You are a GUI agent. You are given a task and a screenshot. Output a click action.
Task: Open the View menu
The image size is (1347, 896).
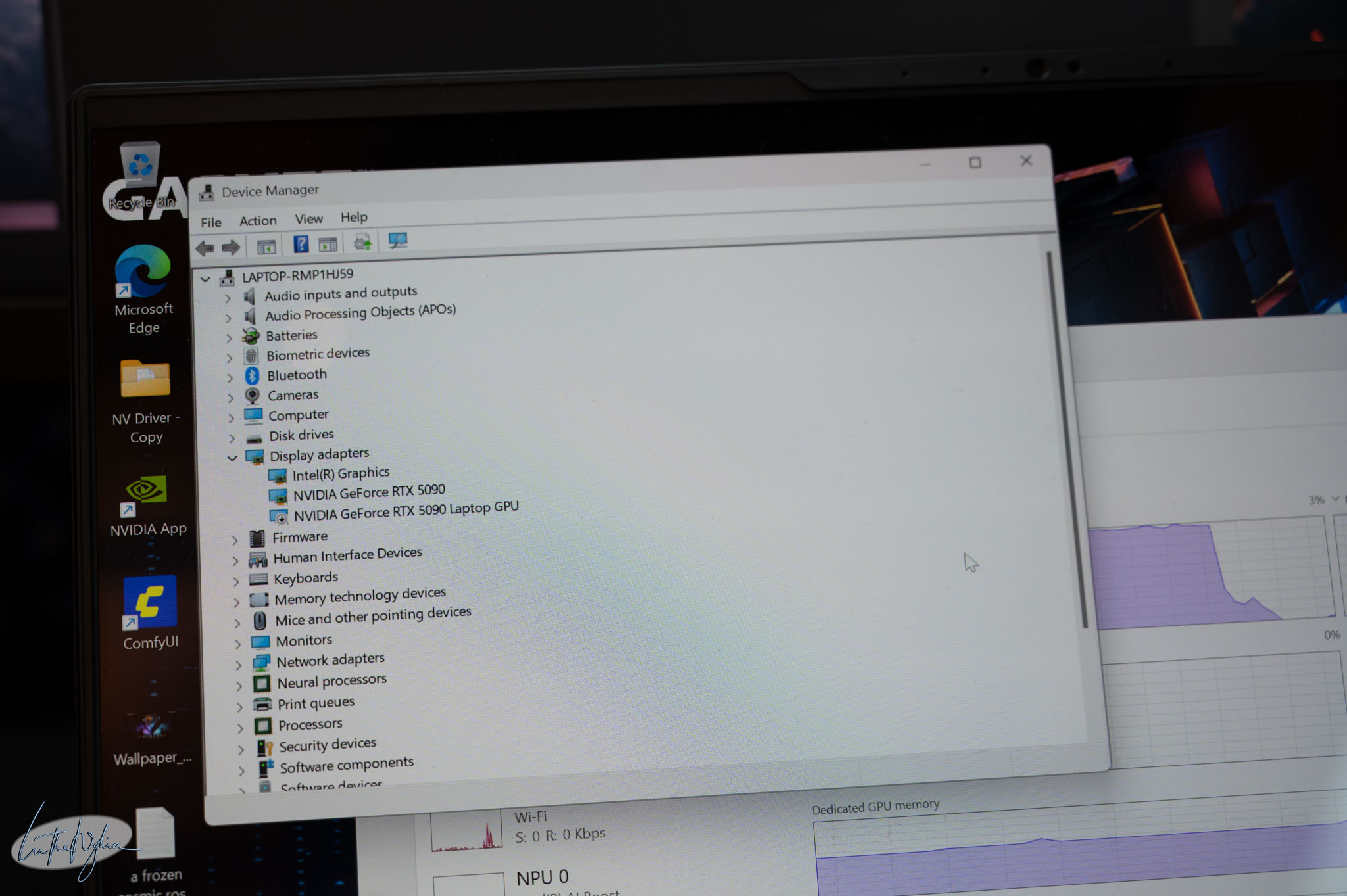coord(308,219)
